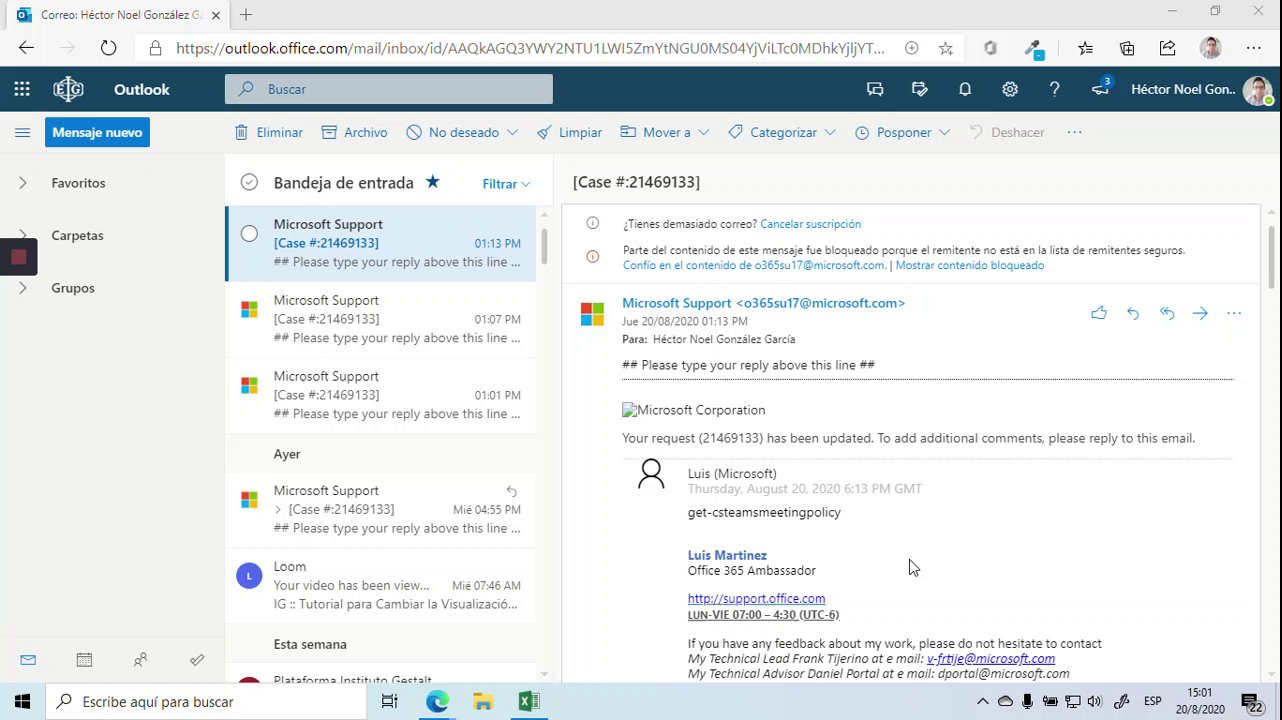Screen dimensions: 1282x720
Task: Switch to the To Do tasks icon
Action: pos(197,660)
